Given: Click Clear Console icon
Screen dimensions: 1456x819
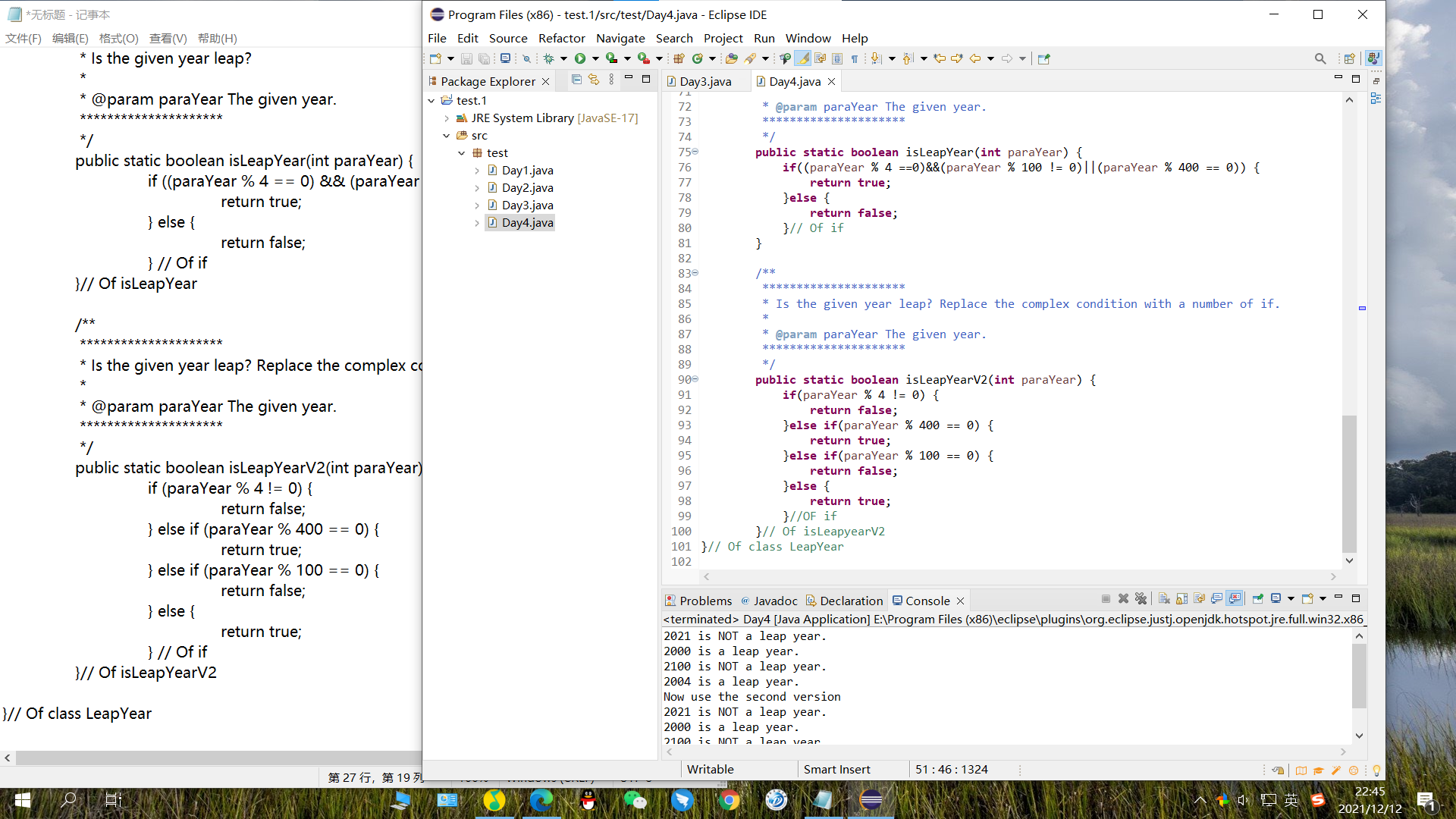Looking at the screenshot, I should [x=1164, y=599].
